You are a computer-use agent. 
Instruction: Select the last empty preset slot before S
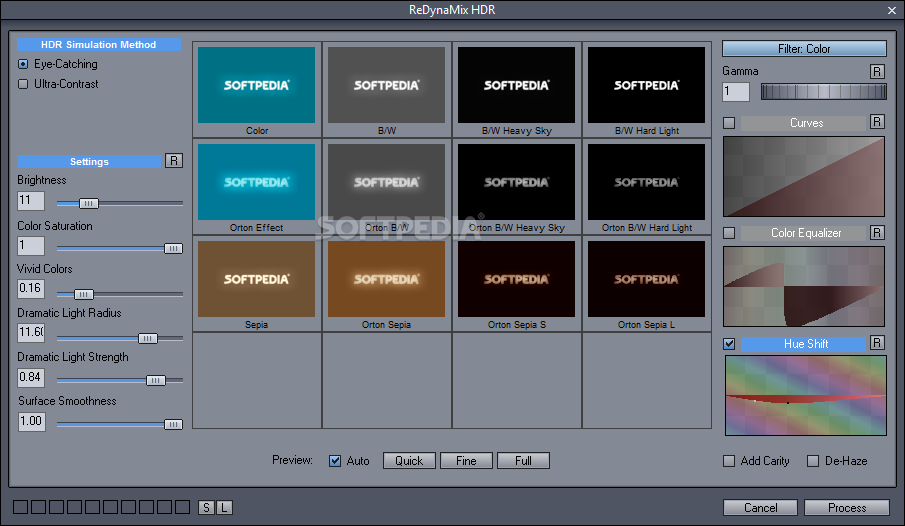[x=182, y=507]
